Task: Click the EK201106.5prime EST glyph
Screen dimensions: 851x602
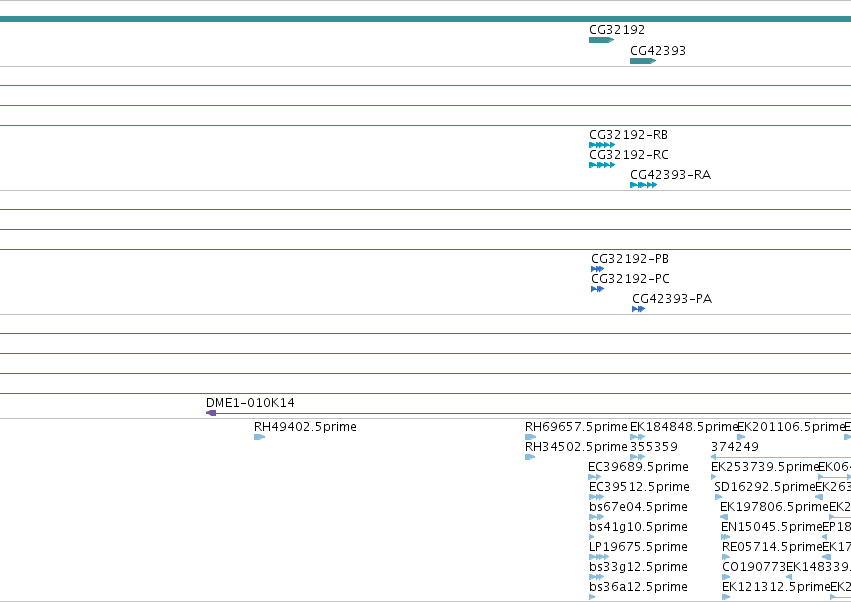Action: 741,437
